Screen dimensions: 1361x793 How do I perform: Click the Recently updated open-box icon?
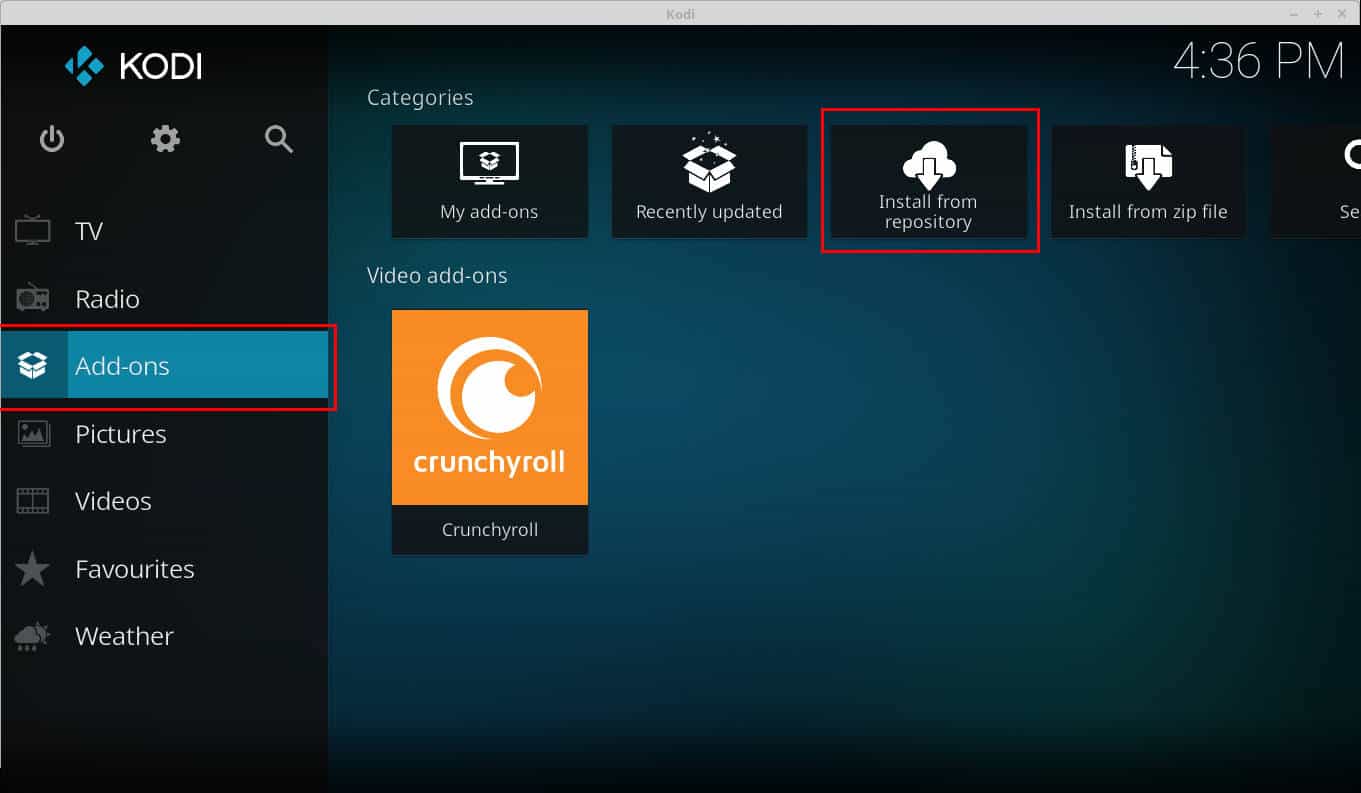[709, 162]
